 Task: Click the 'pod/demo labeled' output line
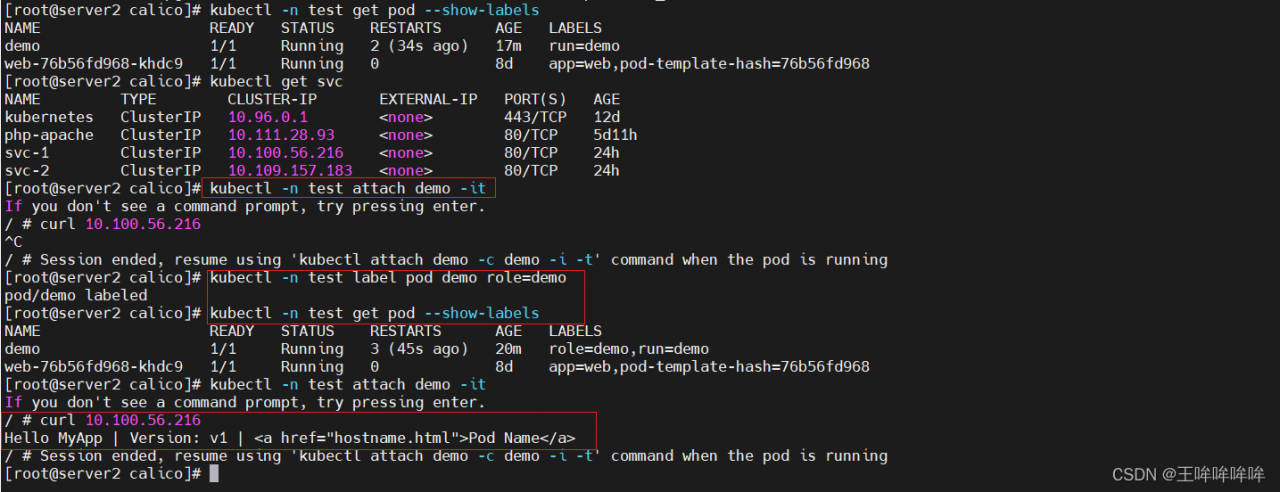pos(76,296)
